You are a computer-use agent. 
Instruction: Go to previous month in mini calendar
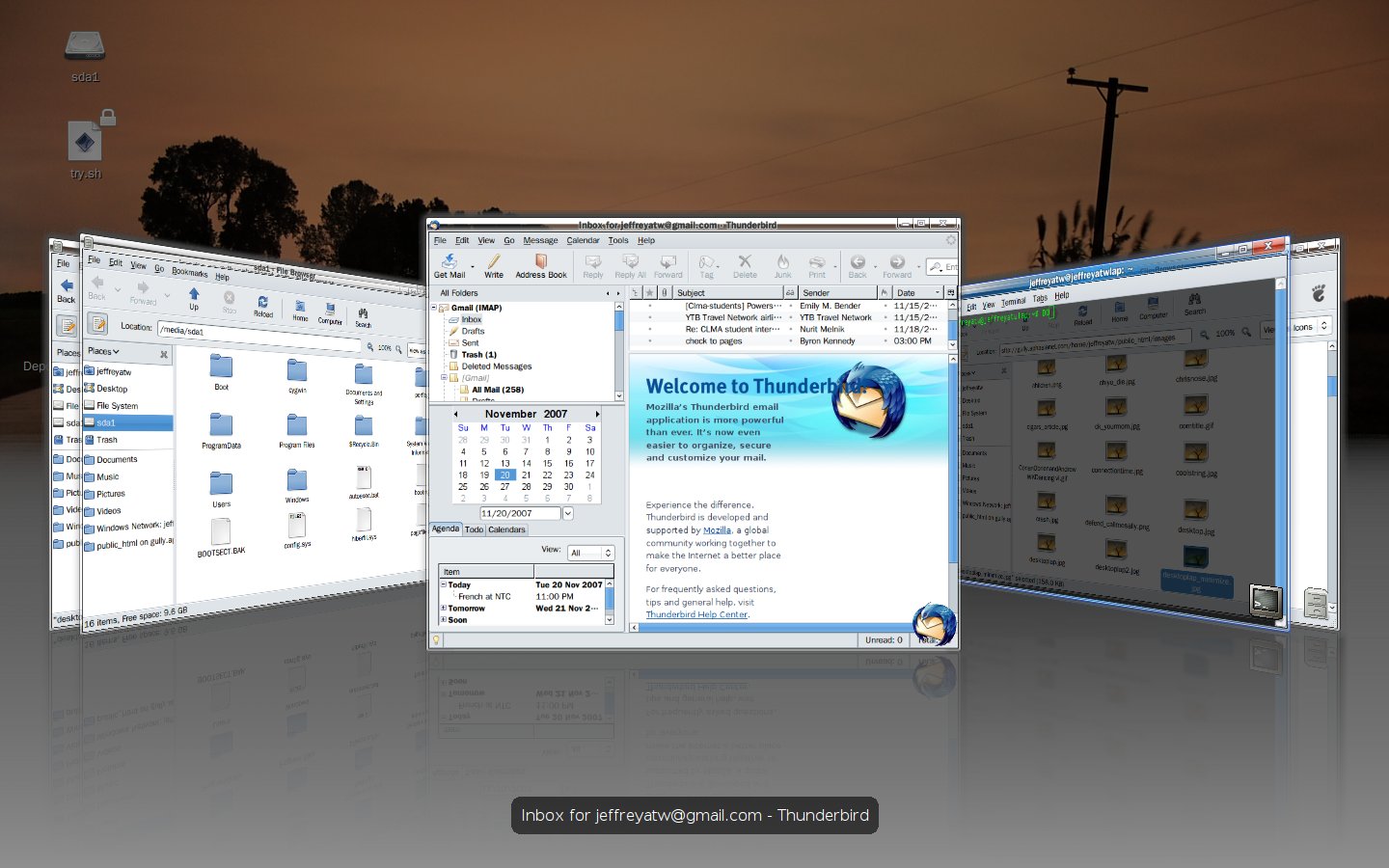click(x=455, y=414)
